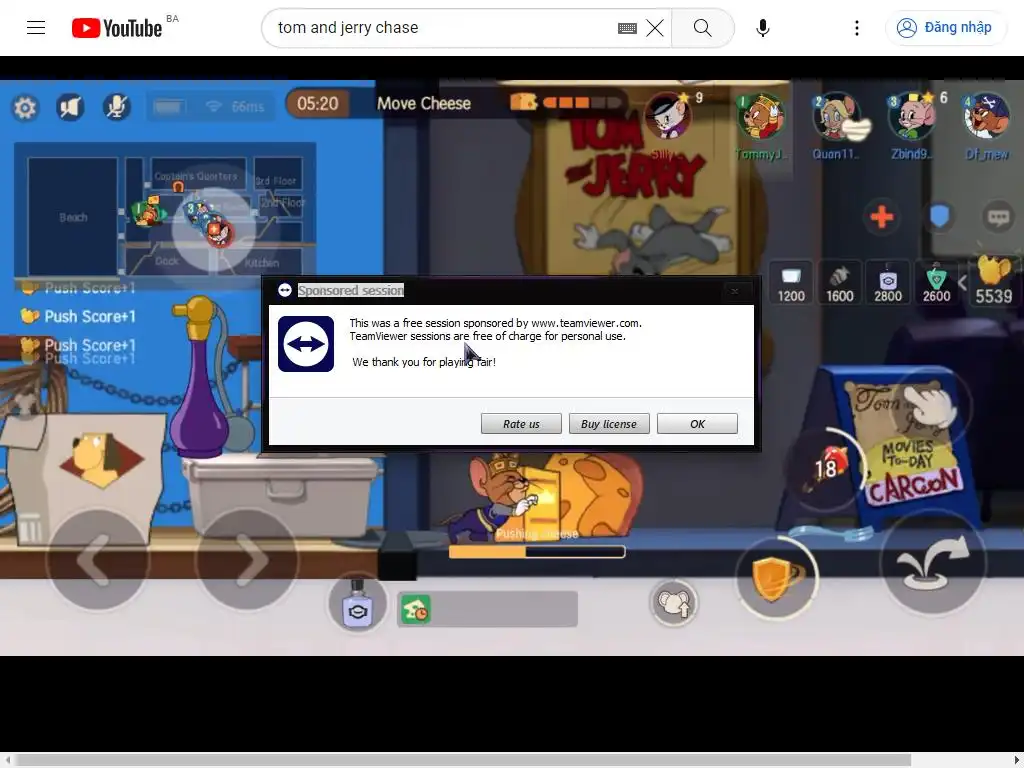This screenshot has width=1024, height=768.
Task: Activate the golden shield cup skill
Action: pos(777,578)
